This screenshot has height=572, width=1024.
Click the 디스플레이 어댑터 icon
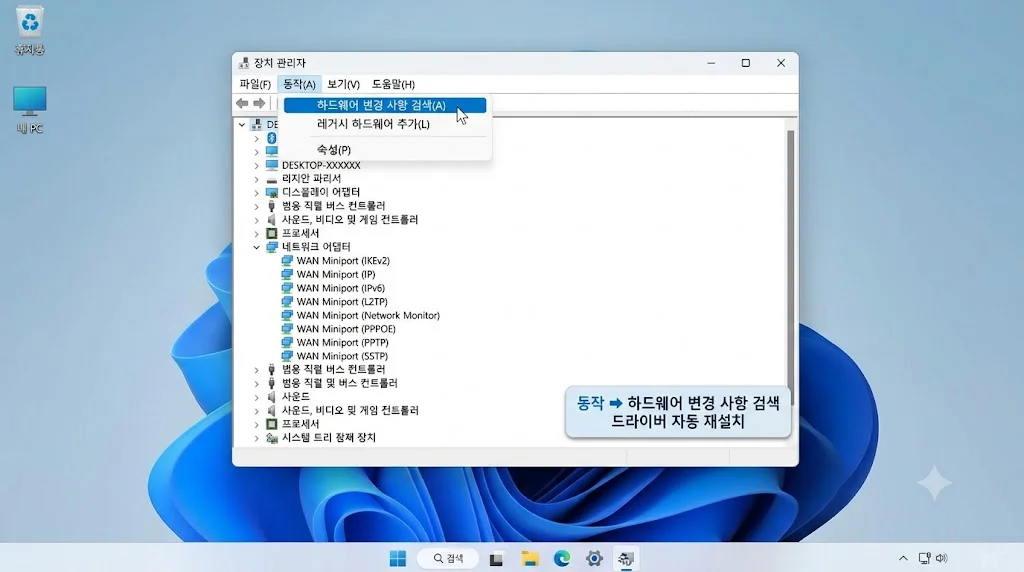click(x=272, y=193)
